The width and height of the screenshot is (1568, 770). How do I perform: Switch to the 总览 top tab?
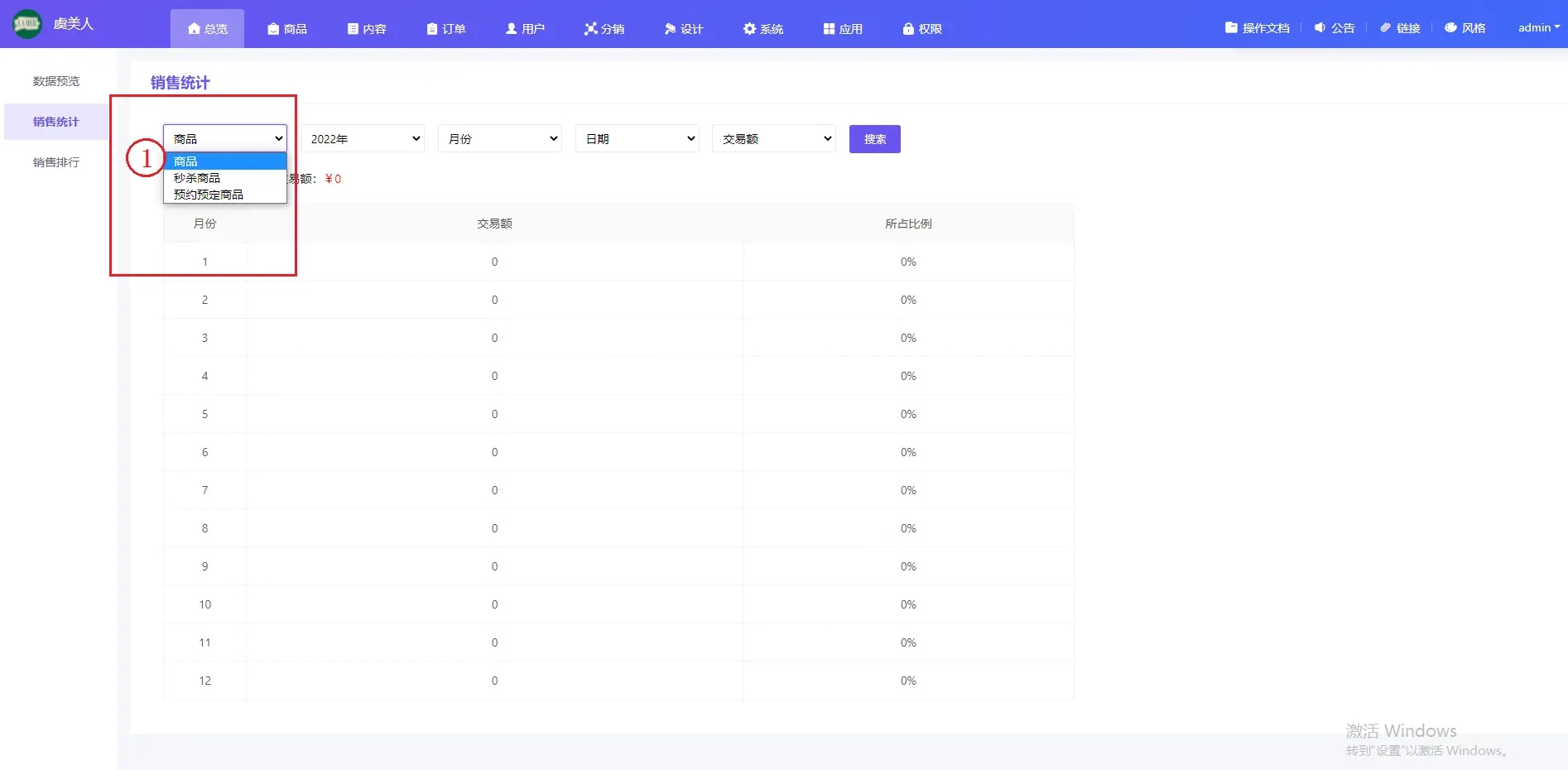coord(207,29)
